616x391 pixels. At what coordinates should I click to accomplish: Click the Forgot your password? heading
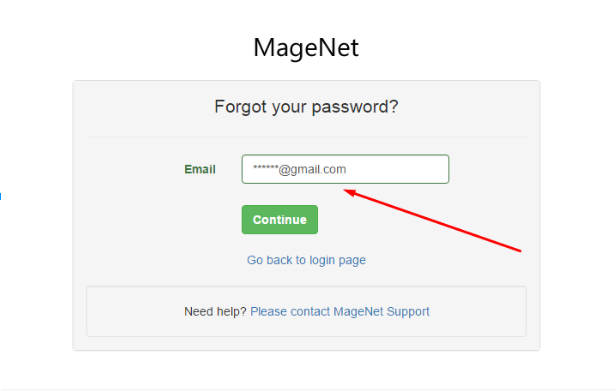[x=306, y=106]
